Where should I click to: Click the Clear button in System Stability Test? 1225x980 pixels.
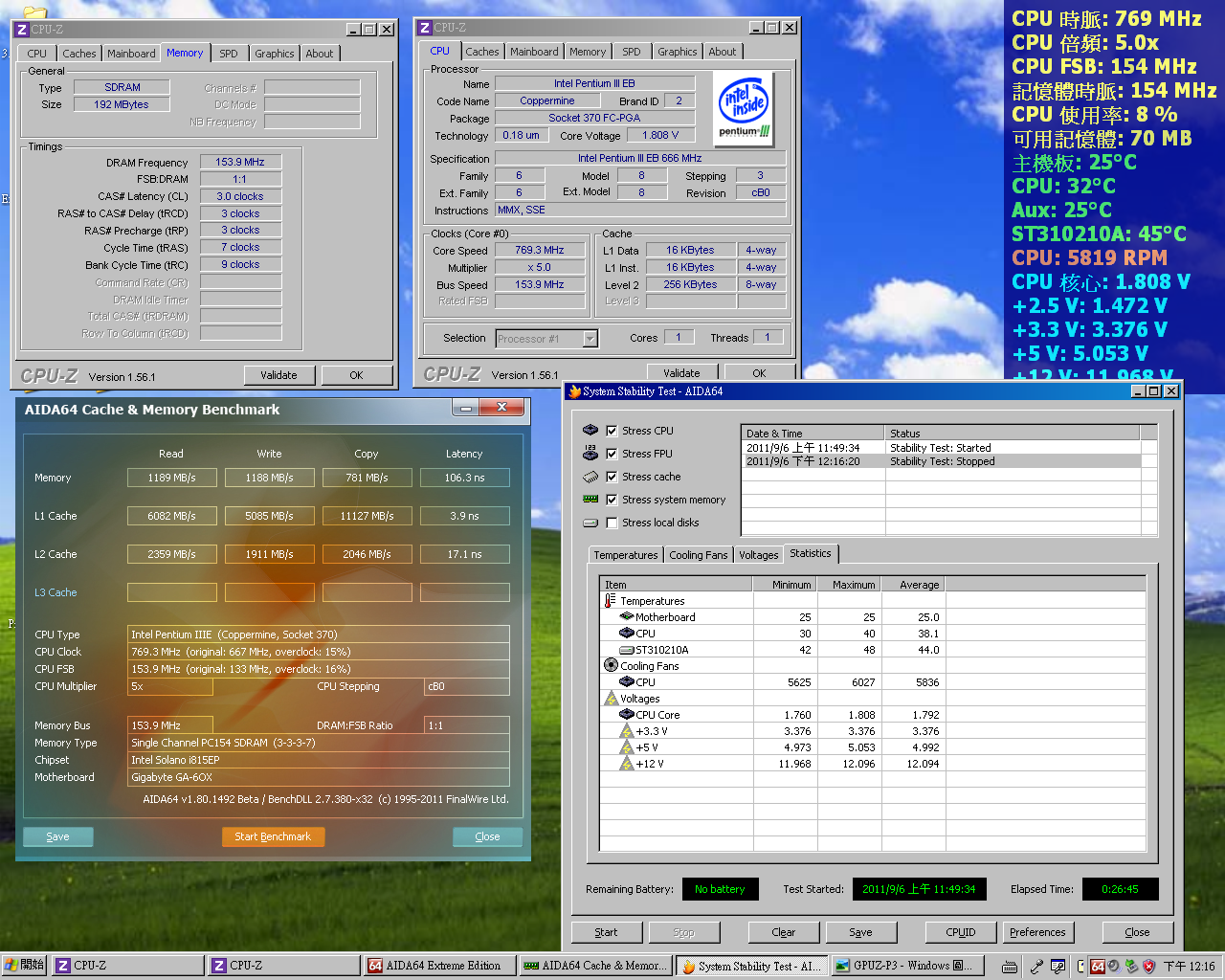tap(784, 932)
